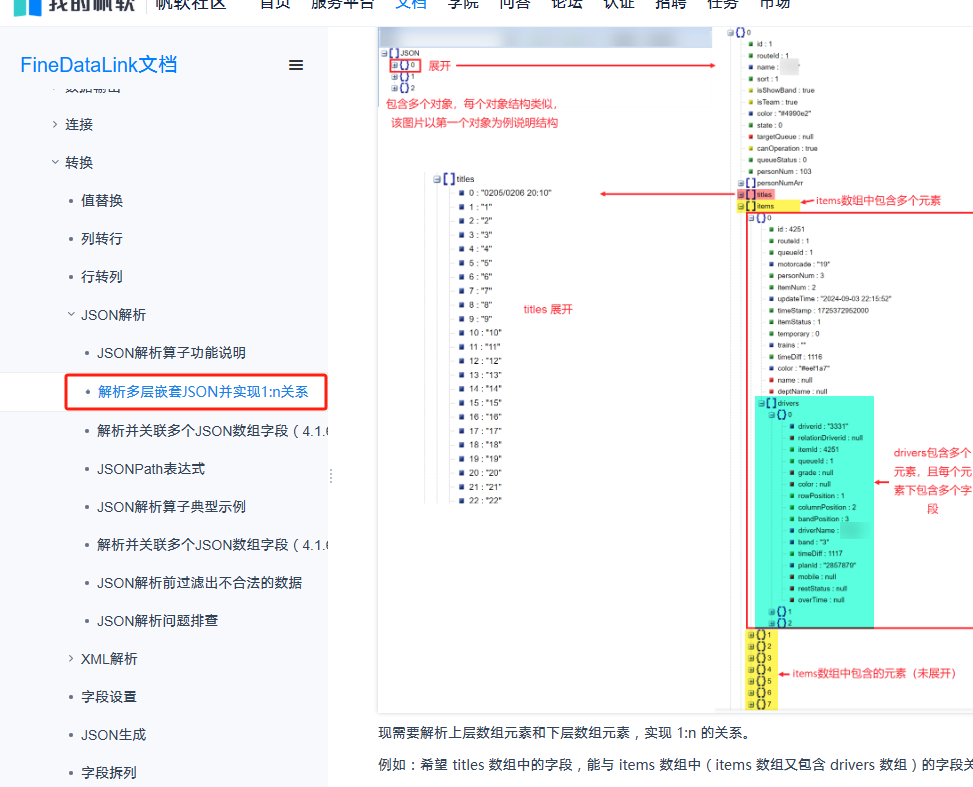Viewport: 973px width, 787px height.
Task: Open the 字段拆列 doc page
Action: point(109,772)
